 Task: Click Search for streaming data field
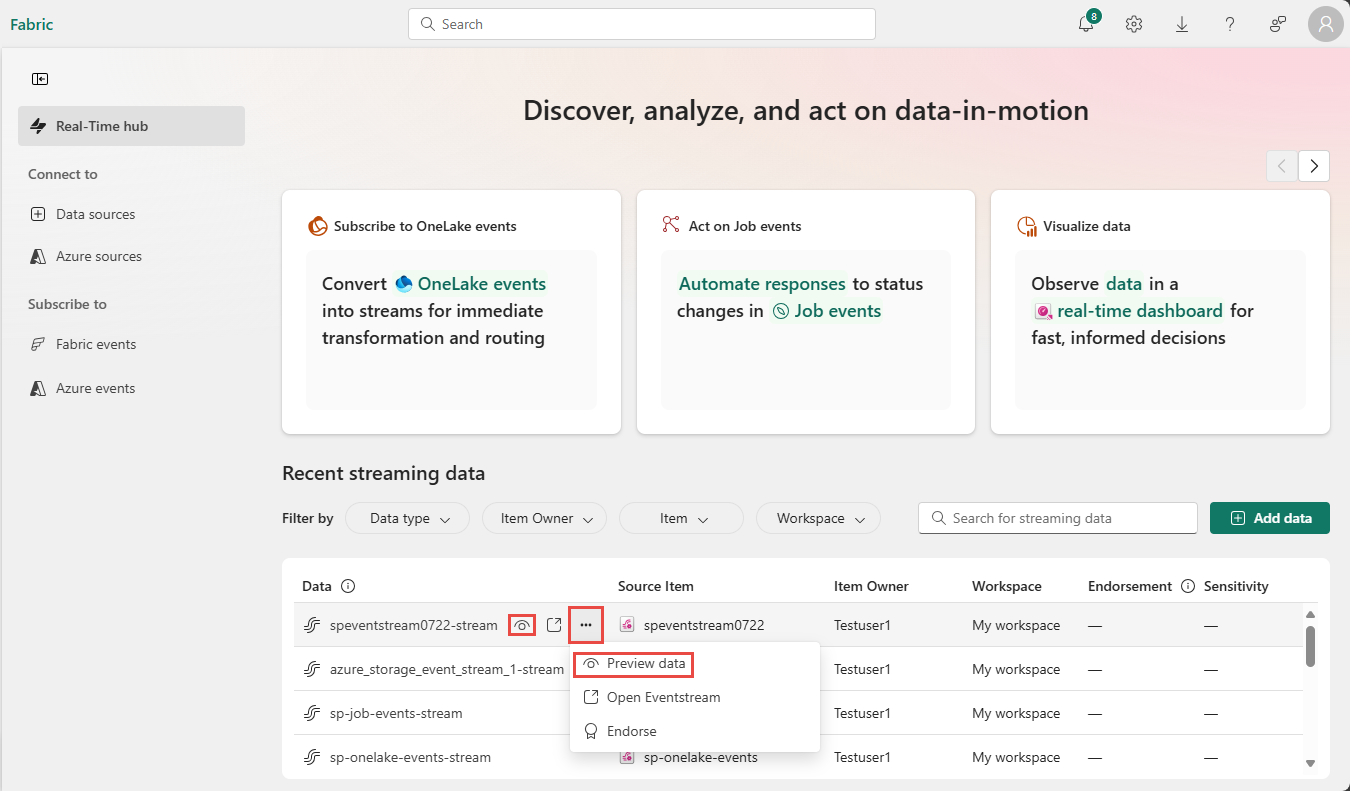click(1057, 518)
